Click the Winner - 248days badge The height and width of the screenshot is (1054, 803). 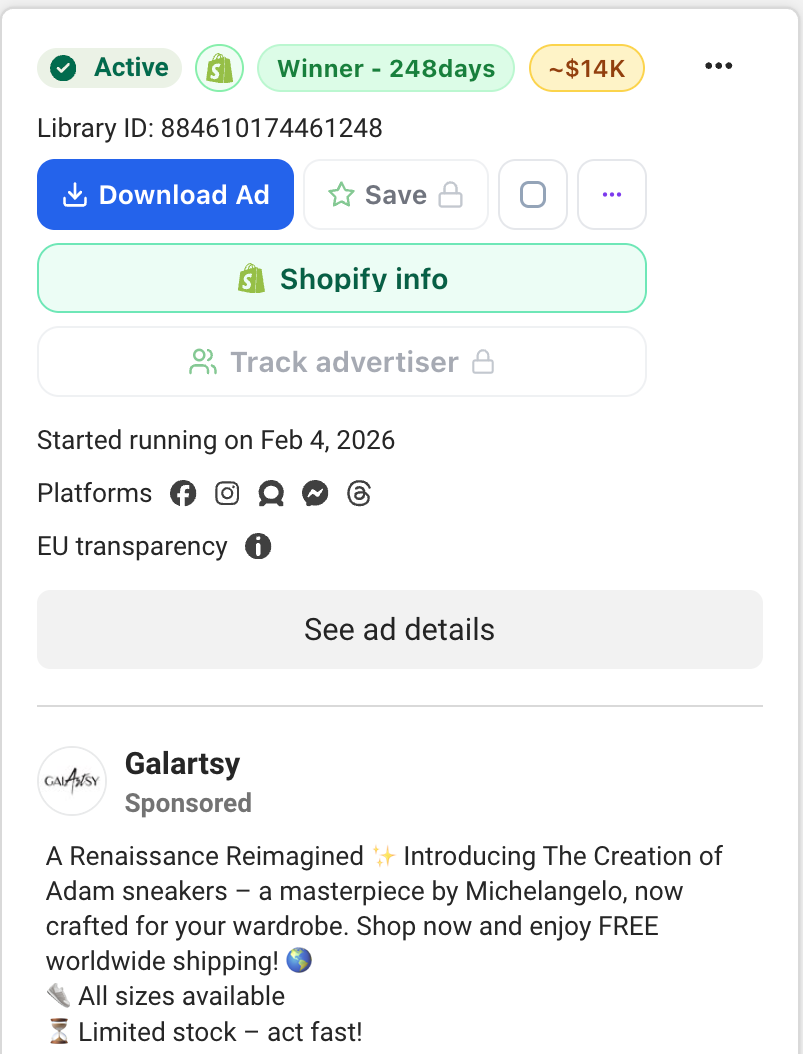(x=386, y=68)
